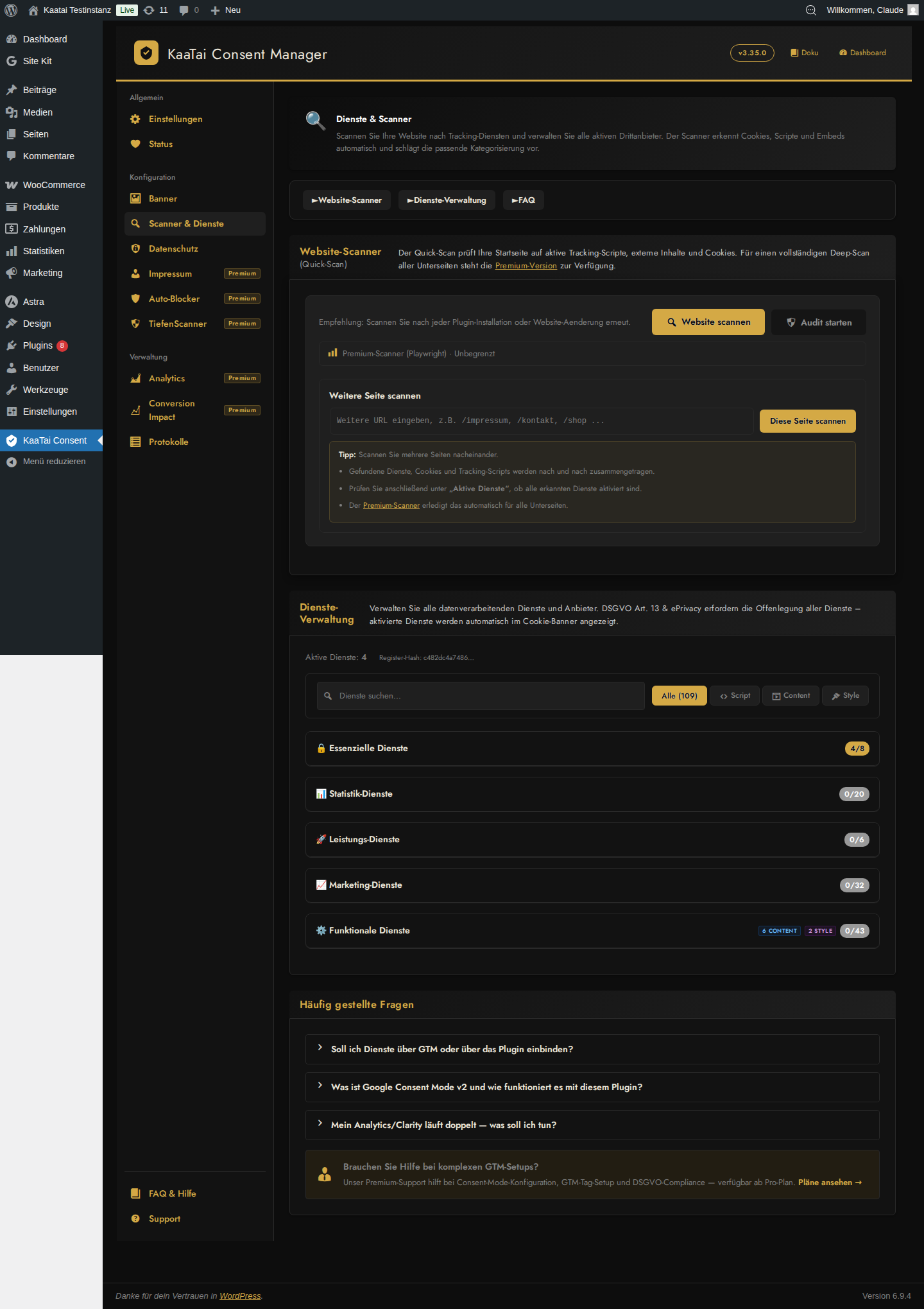Click the Banner icon in Konfiguration

coord(135,199)
